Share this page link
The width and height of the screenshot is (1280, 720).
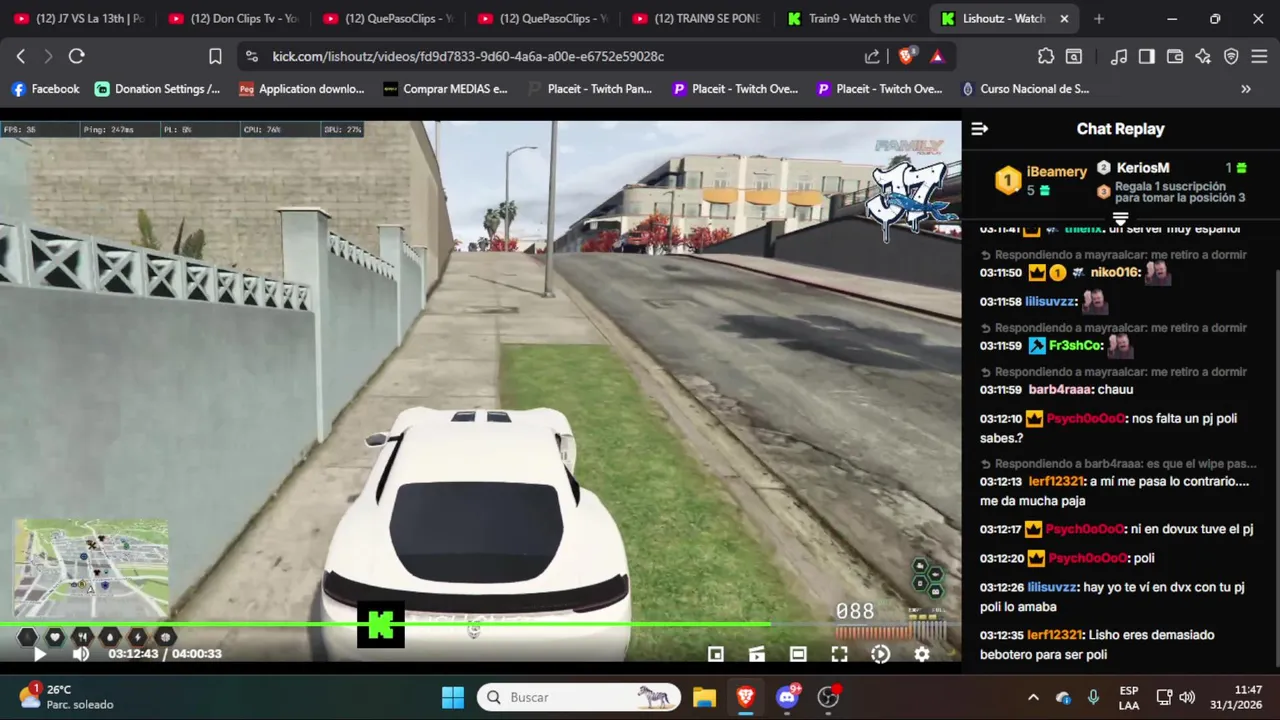(x=872, y=57)
